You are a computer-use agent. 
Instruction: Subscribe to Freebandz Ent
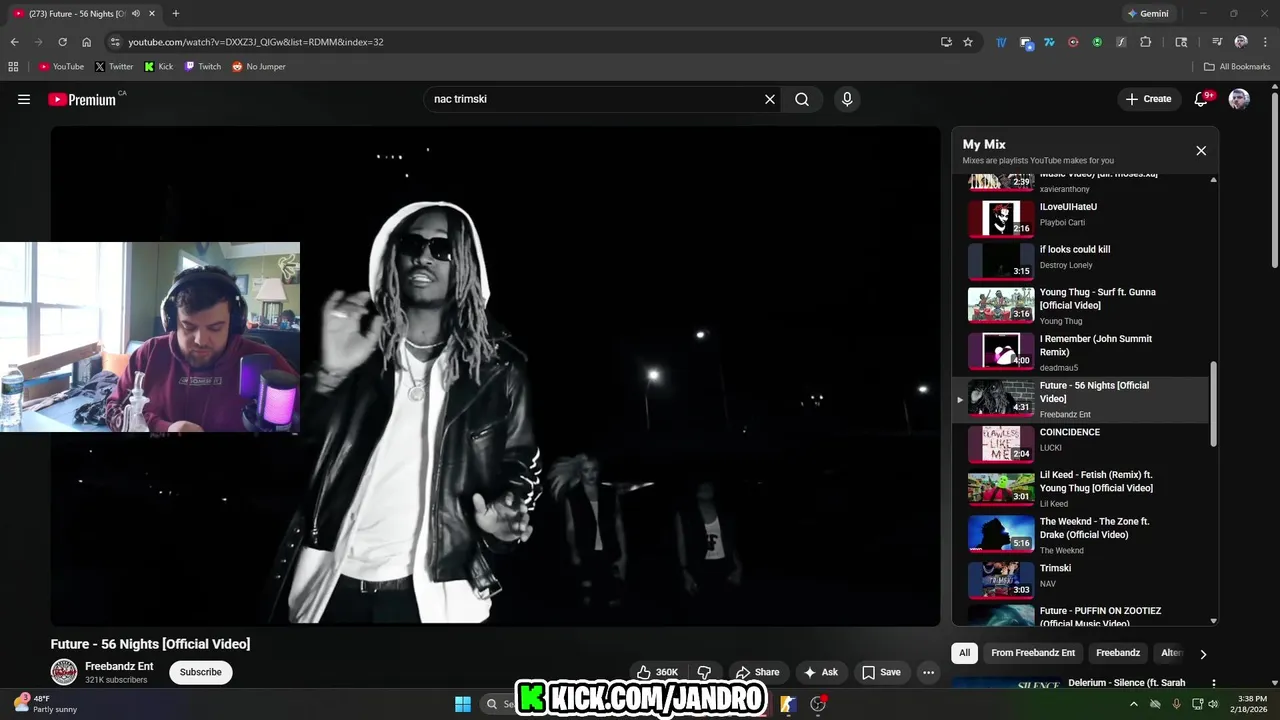pyautogui.click(x=201, y=672)
